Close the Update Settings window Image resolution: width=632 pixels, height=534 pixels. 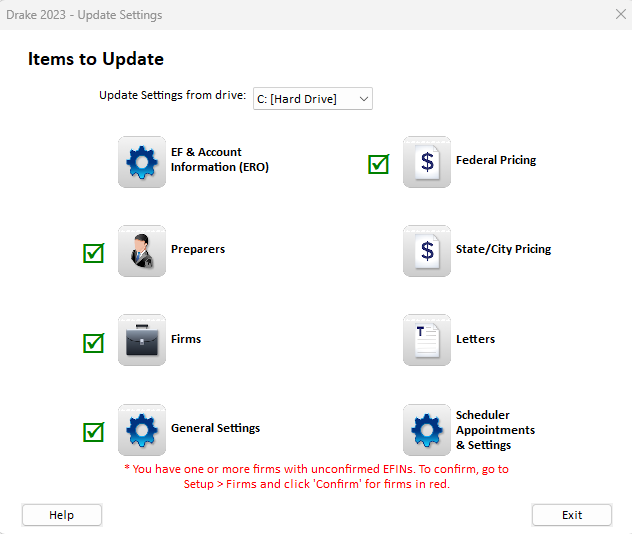pyautogui.click(x=621, y=15)
